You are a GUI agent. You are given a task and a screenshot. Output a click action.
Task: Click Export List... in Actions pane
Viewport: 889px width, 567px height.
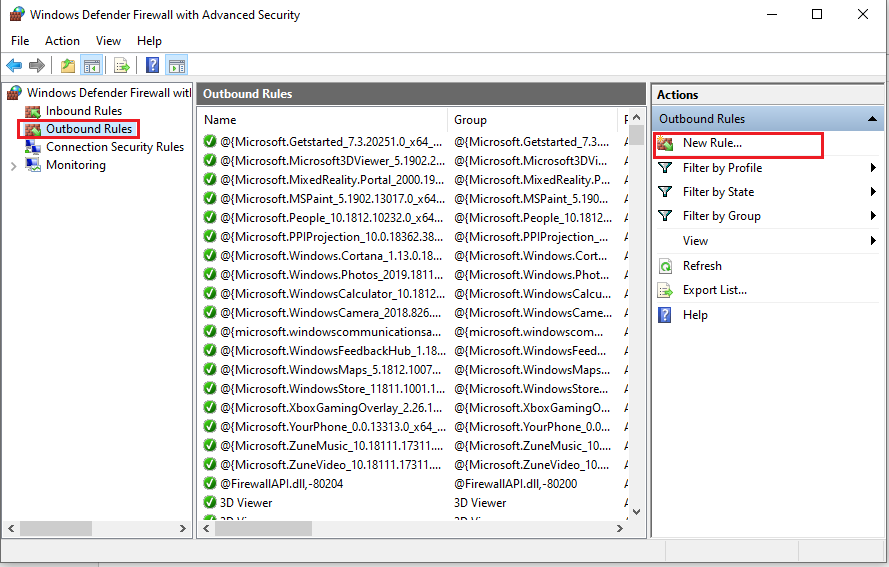pos(715,290)
